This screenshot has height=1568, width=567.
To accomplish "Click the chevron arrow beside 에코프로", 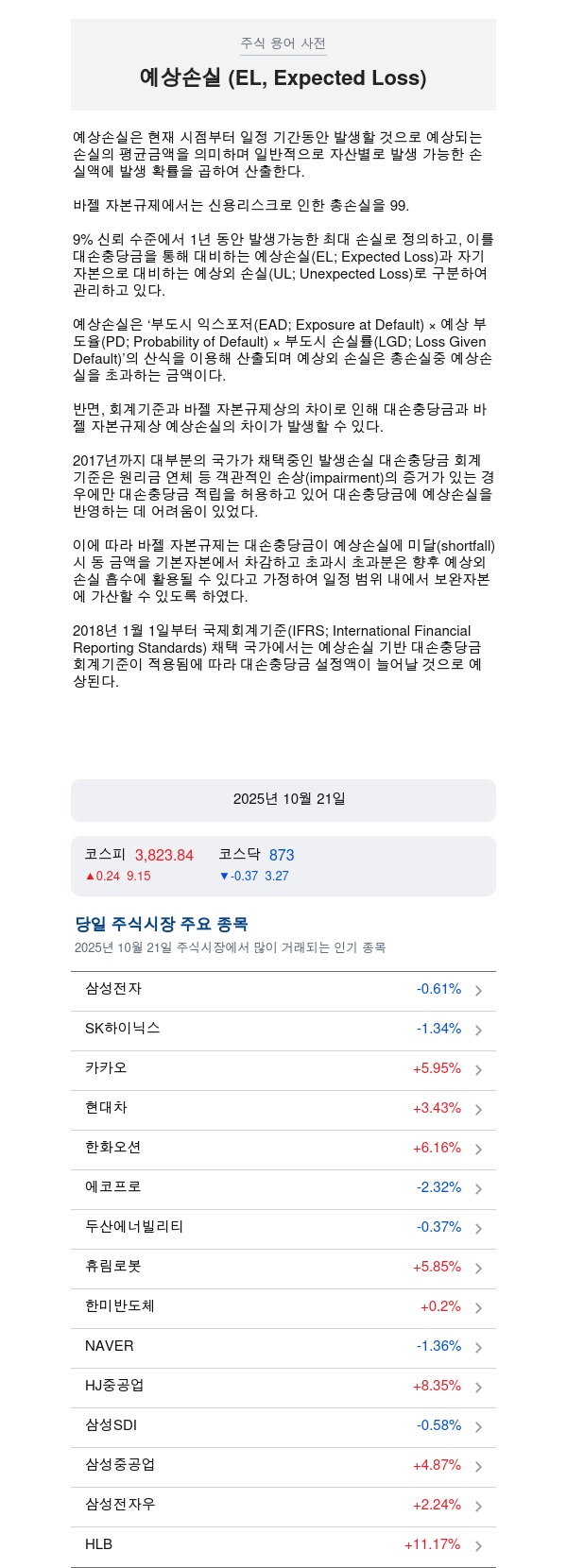I will (x=478, y=1189).
